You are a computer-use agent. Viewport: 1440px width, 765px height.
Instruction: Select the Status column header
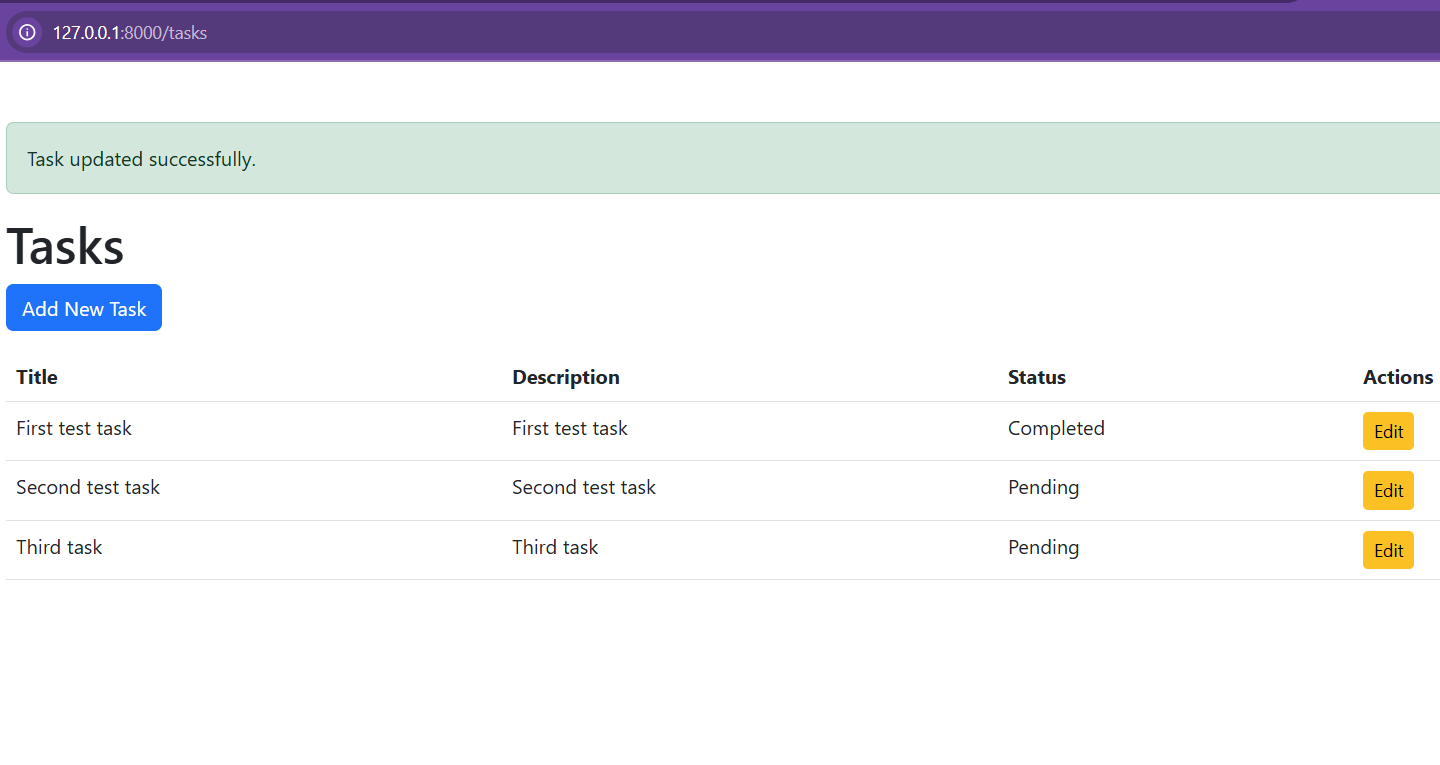click(x=1036, y=377)
